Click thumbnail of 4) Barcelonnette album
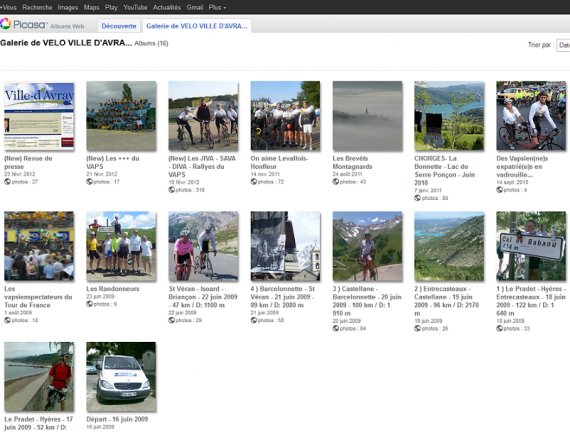 pyautogui.click(x=285, y=246)
